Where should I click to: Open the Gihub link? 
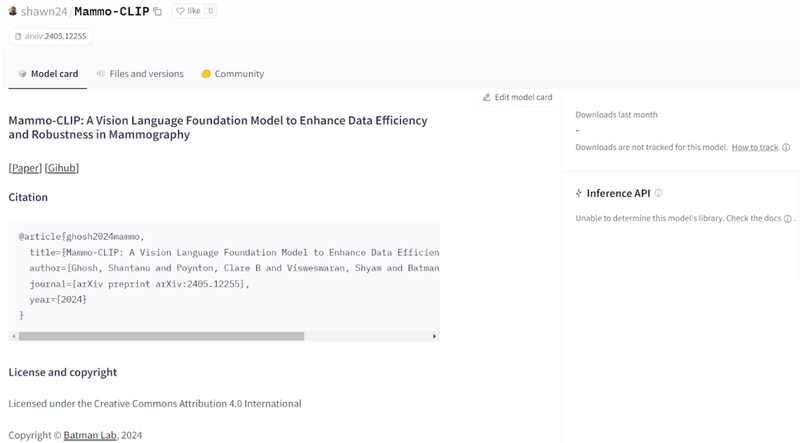[x=62, y=168]
